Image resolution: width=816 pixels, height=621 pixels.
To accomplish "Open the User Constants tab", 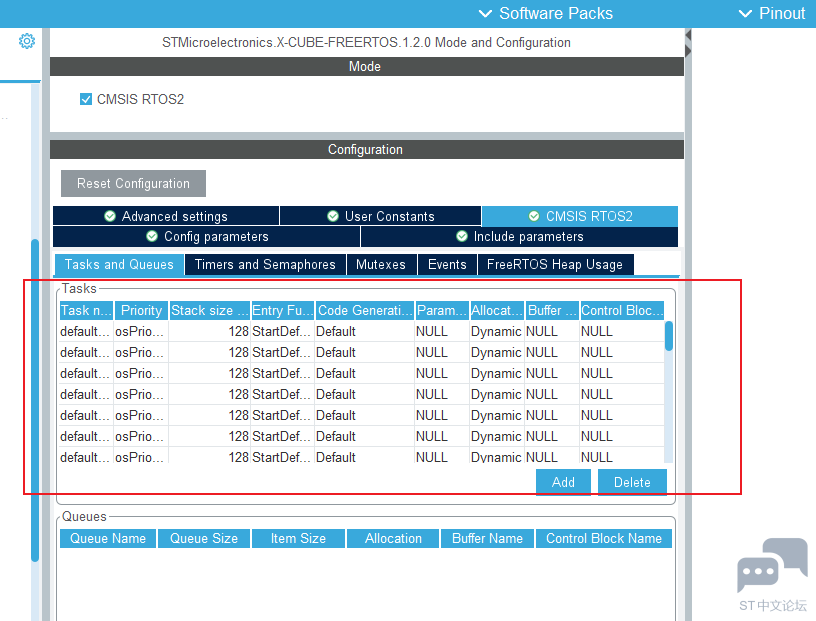I will [380, 216].
